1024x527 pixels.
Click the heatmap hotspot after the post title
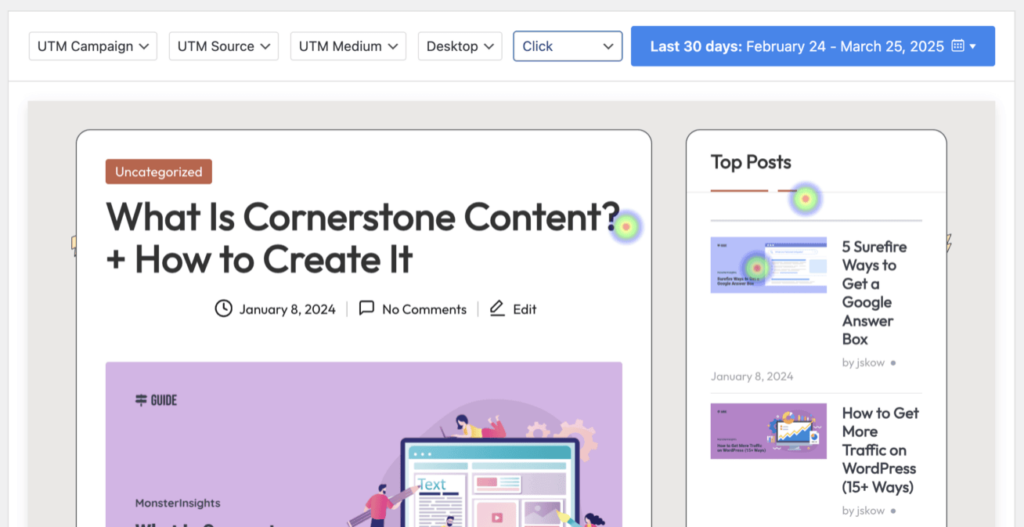pyautogui.click(x=626, y=227)
